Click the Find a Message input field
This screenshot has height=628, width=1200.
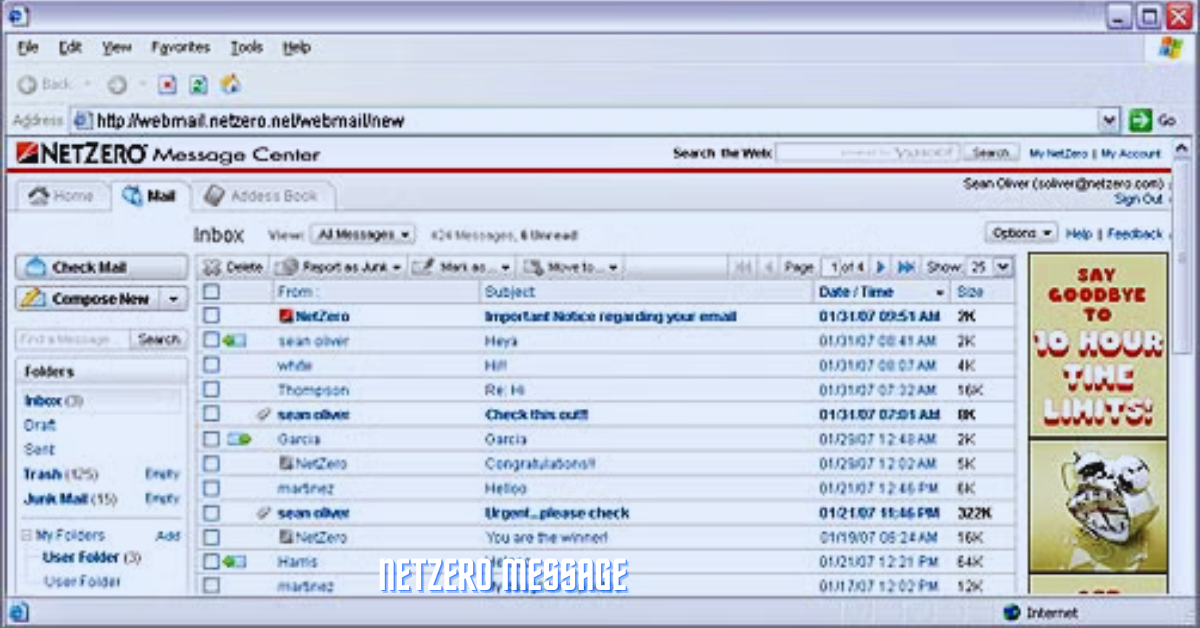click(73, 340)
